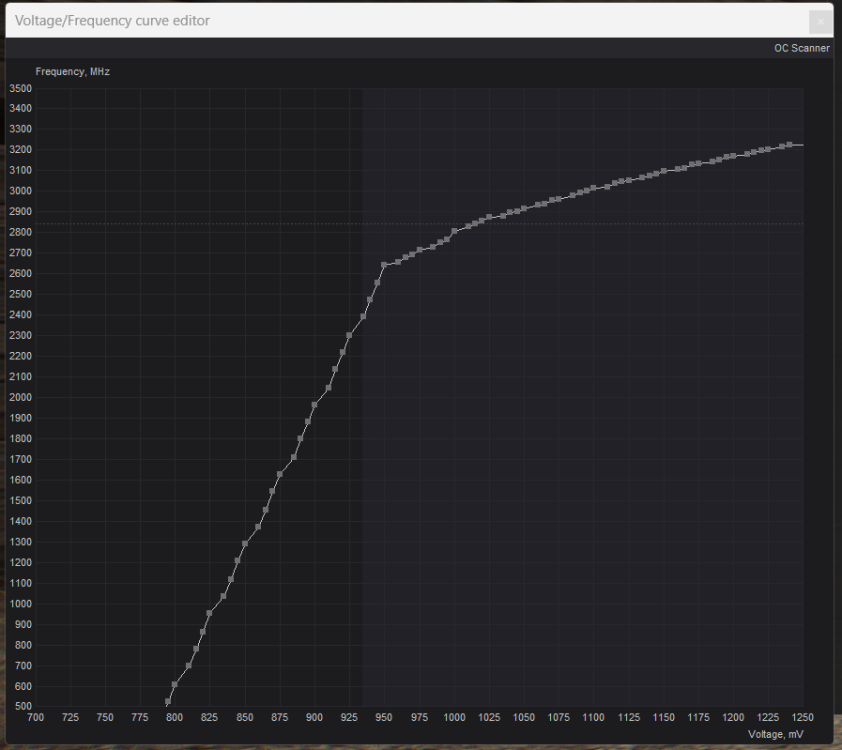Click the curve point at the 935 mV shading boundary
This screenshot has width=842, height=750.
tap(363, 317)
